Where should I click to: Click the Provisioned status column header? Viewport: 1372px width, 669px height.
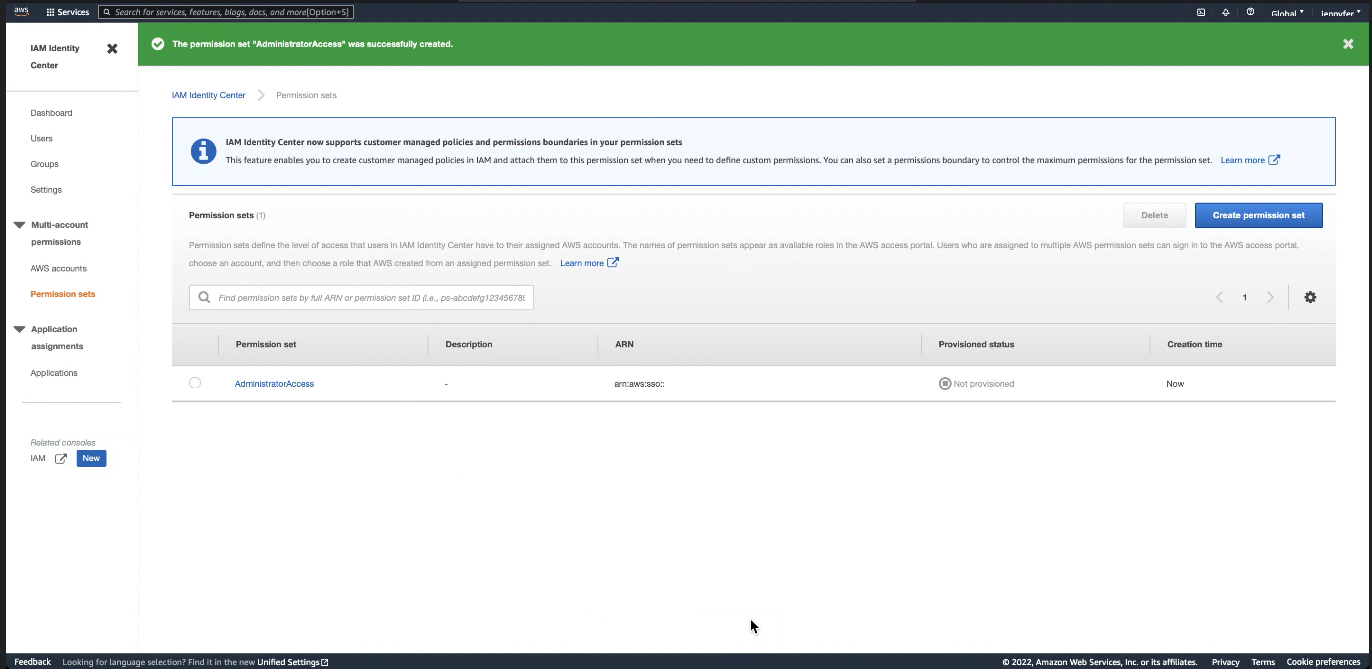pos(976,344)
